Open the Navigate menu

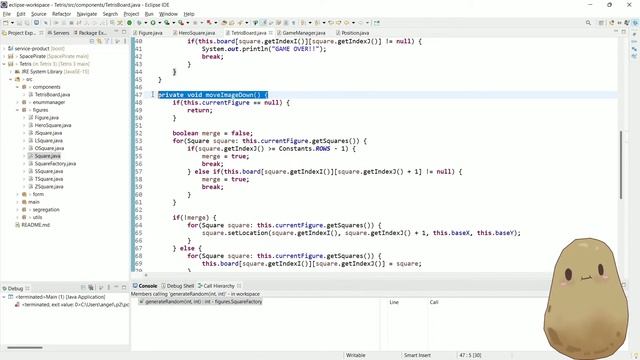87,14
